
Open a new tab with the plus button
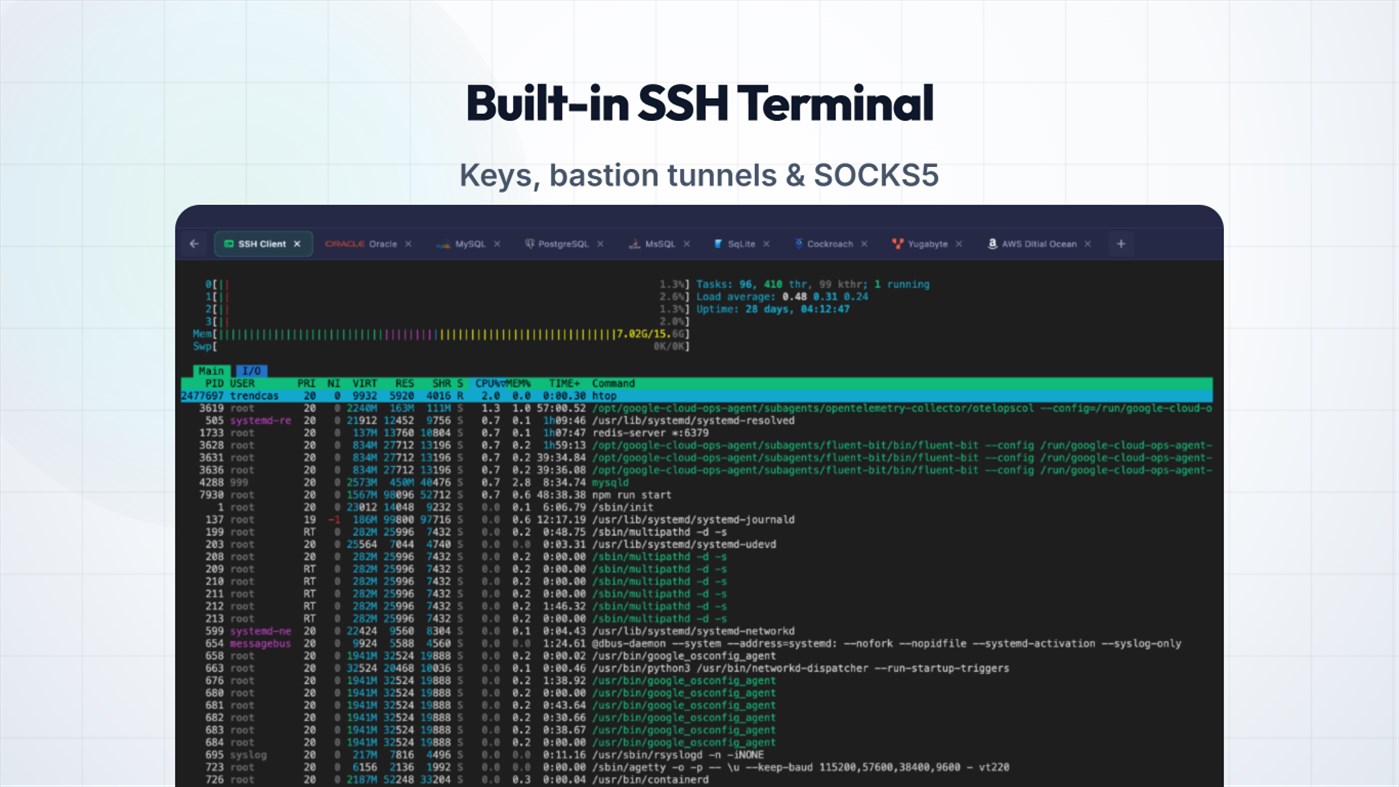point(1121,244)
